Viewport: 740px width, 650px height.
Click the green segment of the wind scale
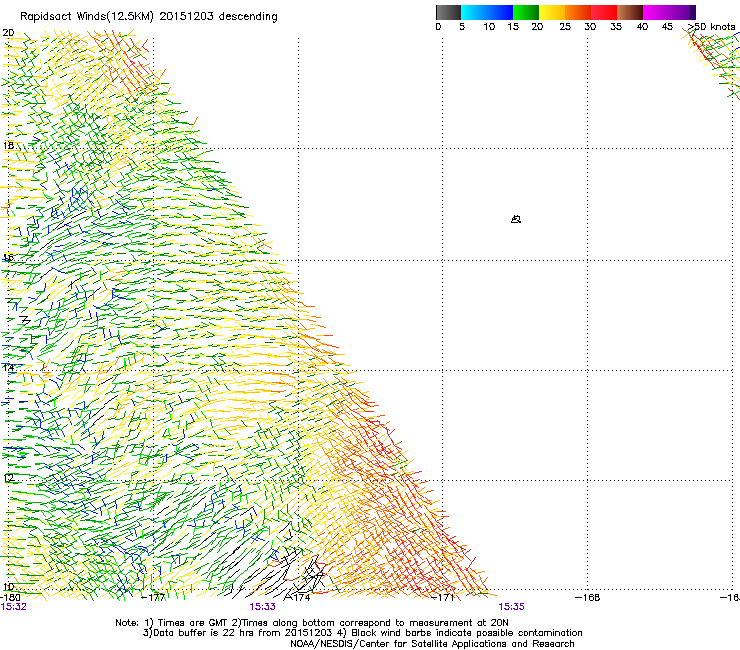point(526,12)
